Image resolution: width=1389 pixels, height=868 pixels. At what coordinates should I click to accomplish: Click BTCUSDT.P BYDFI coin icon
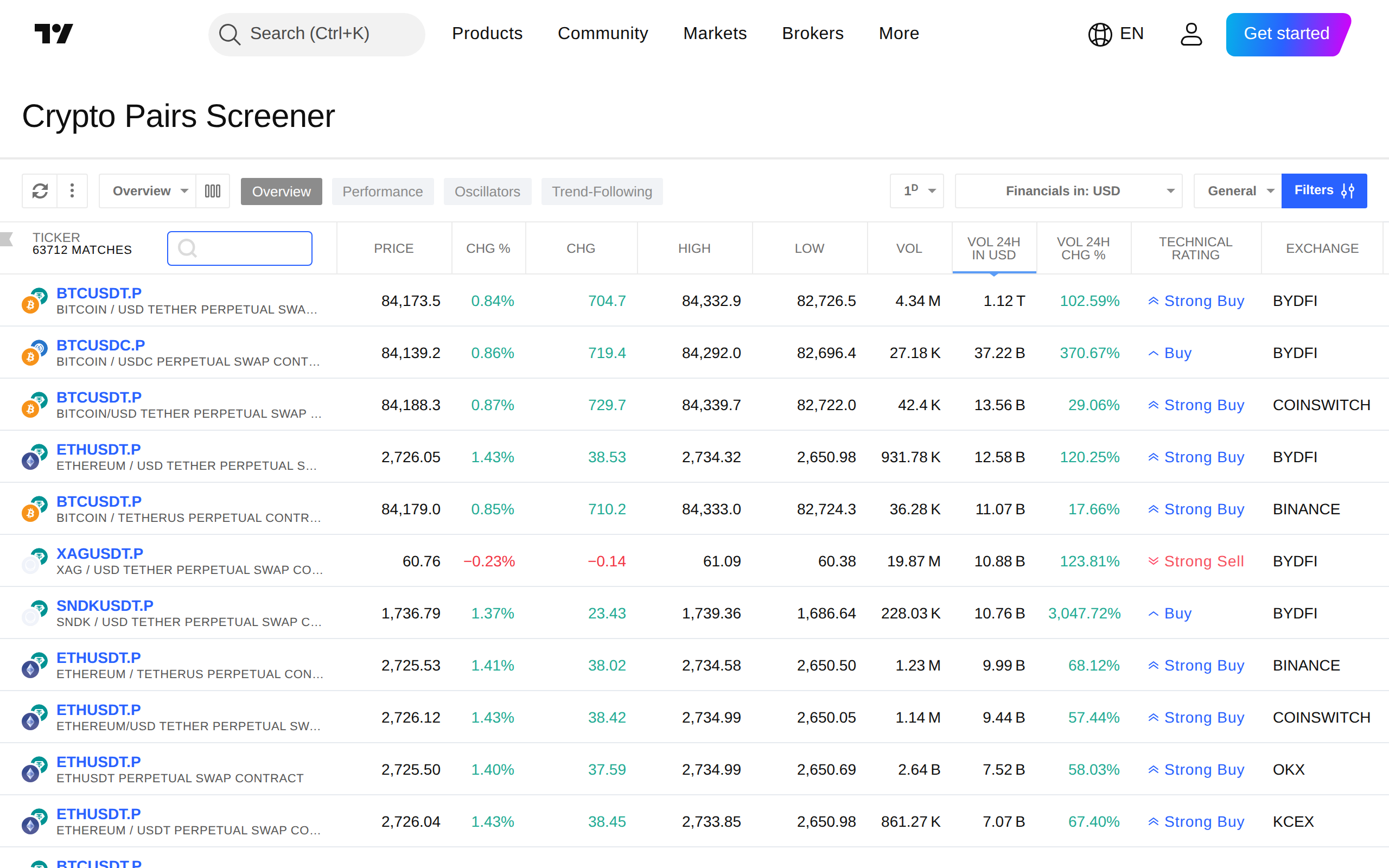34,300
